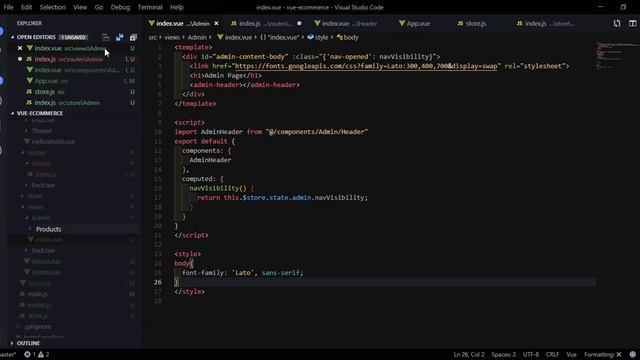Click the Close All Editors icon
This screenshot has width=640, height=360.
133,37
